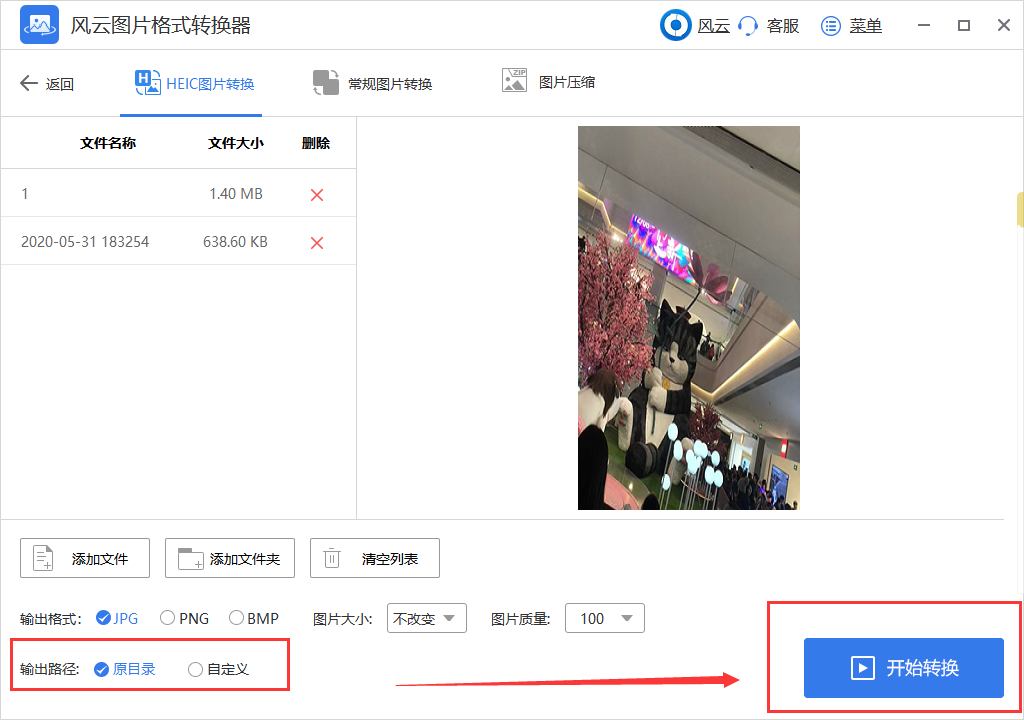
Task: Click the 文件大小 column header
Action: pos(236,143)
